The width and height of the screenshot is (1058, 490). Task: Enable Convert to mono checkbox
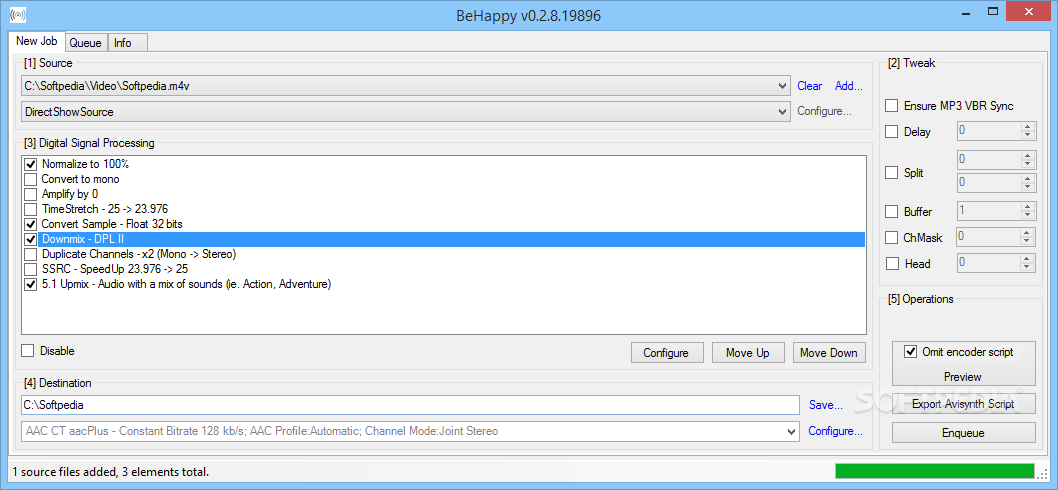pyautogui.click(x=30, y=179)
